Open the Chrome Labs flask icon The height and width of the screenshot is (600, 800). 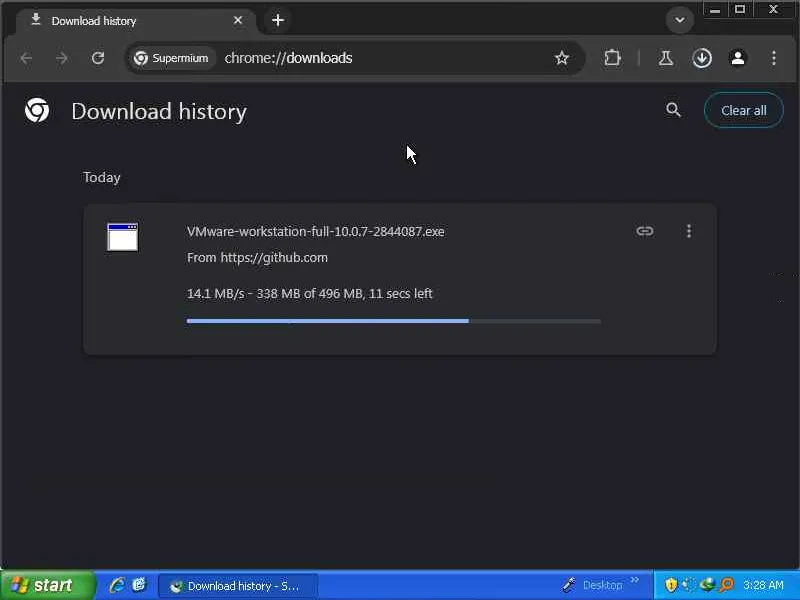665,58
